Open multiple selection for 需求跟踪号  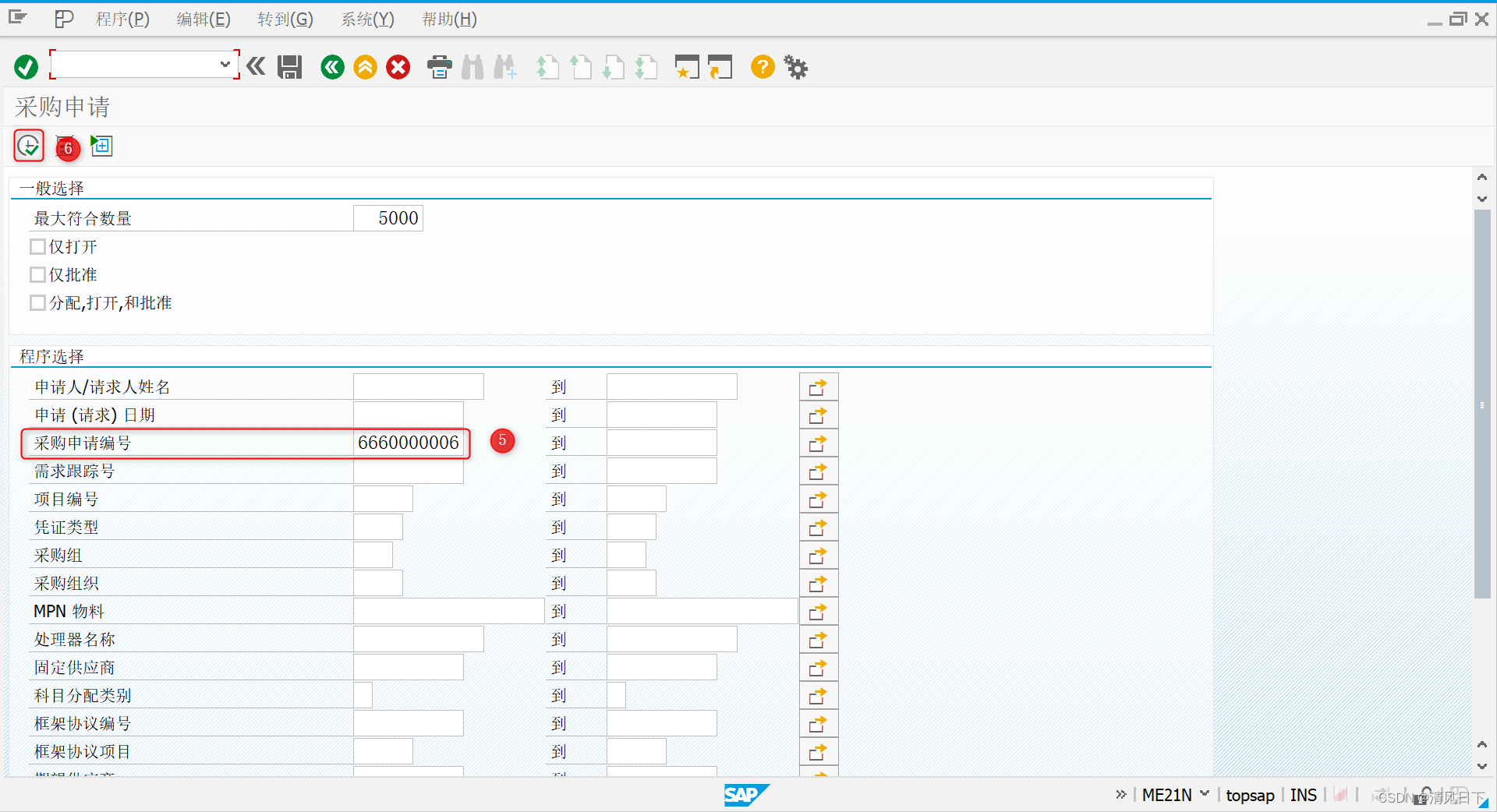point(819,471)
